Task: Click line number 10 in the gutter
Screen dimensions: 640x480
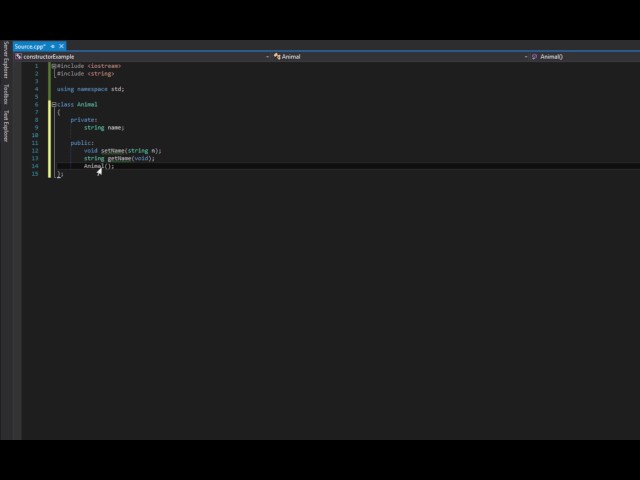Action: [x=35, y=135]
